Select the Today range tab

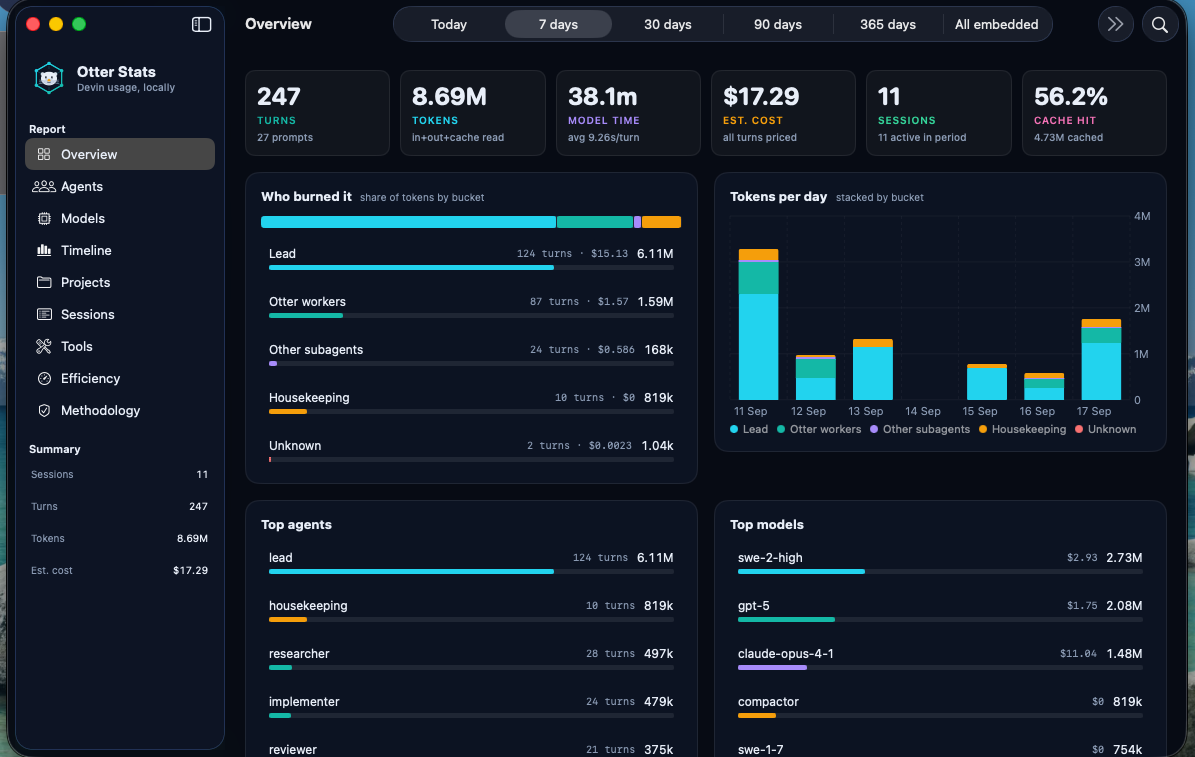(x=449, y=24)
